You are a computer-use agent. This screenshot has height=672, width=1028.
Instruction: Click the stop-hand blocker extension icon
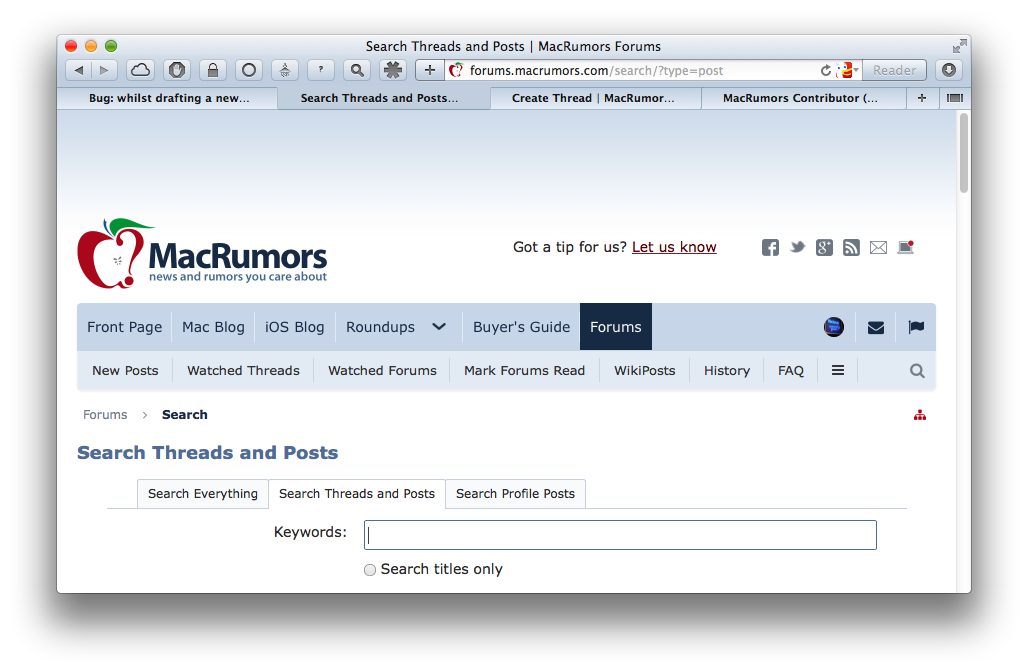click(177, 70)
